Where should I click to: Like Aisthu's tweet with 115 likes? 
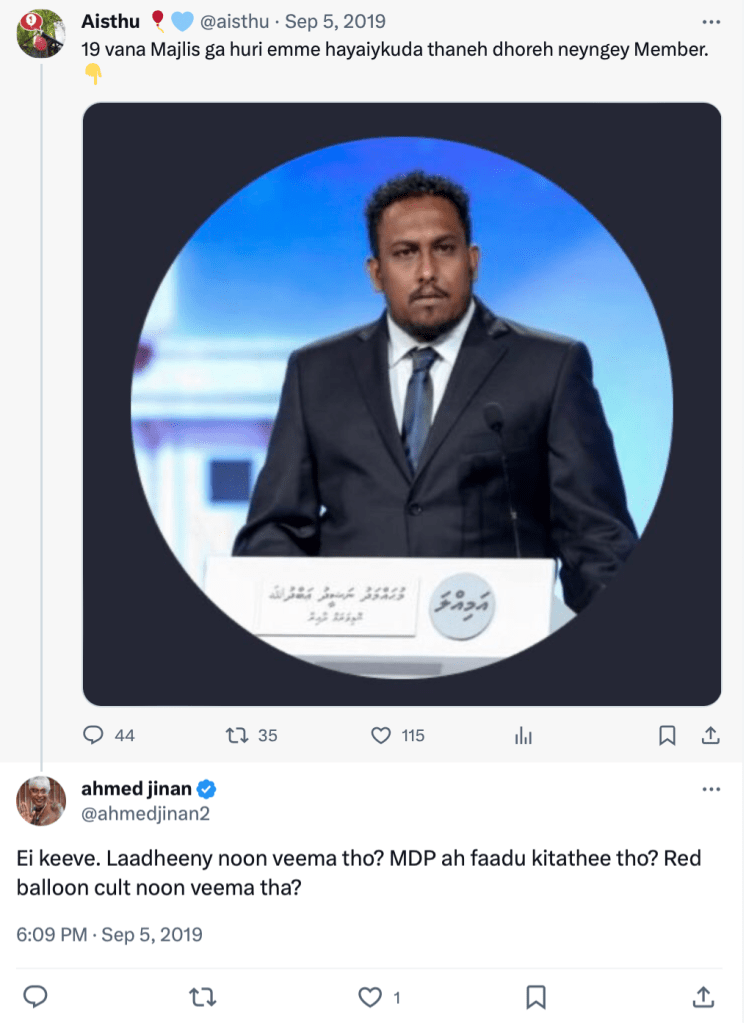[x=381, y=735]
